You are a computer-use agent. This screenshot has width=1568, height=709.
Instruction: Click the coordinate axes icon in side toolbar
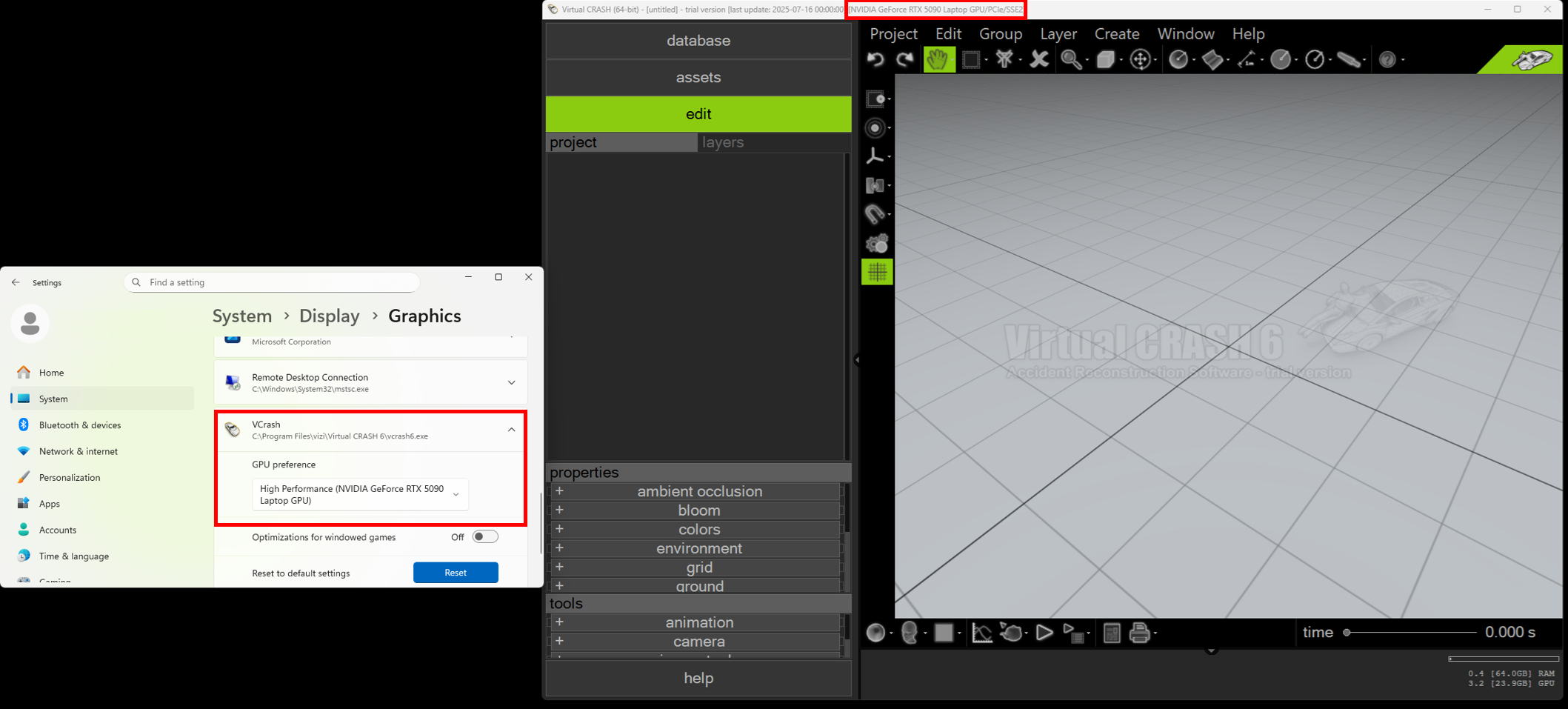(875, 156)
